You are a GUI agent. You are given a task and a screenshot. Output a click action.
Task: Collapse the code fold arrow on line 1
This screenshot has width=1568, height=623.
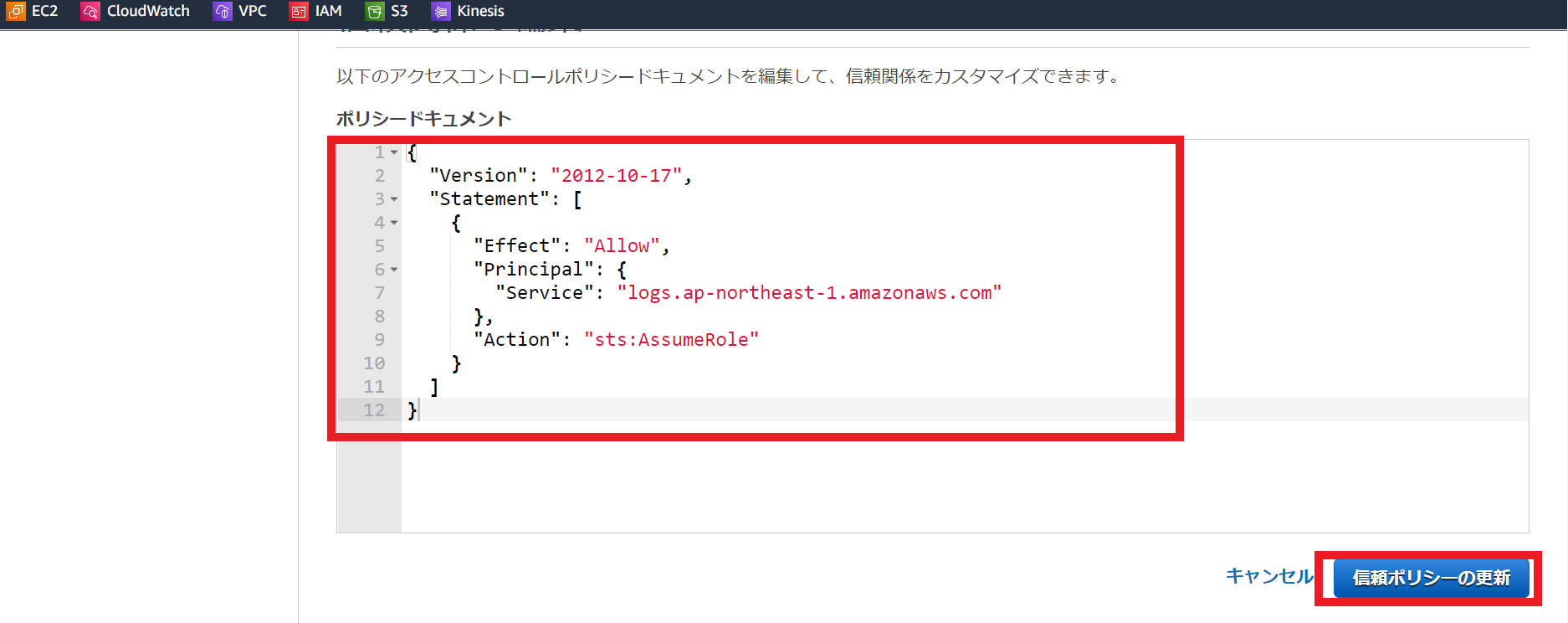point(394,152)
